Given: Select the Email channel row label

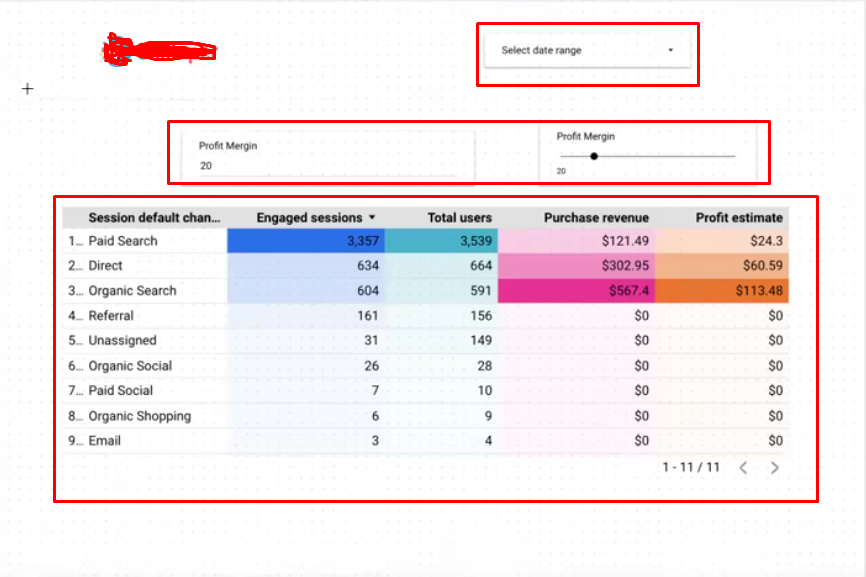Looking at the screenshot, I should tap(104, 441).
